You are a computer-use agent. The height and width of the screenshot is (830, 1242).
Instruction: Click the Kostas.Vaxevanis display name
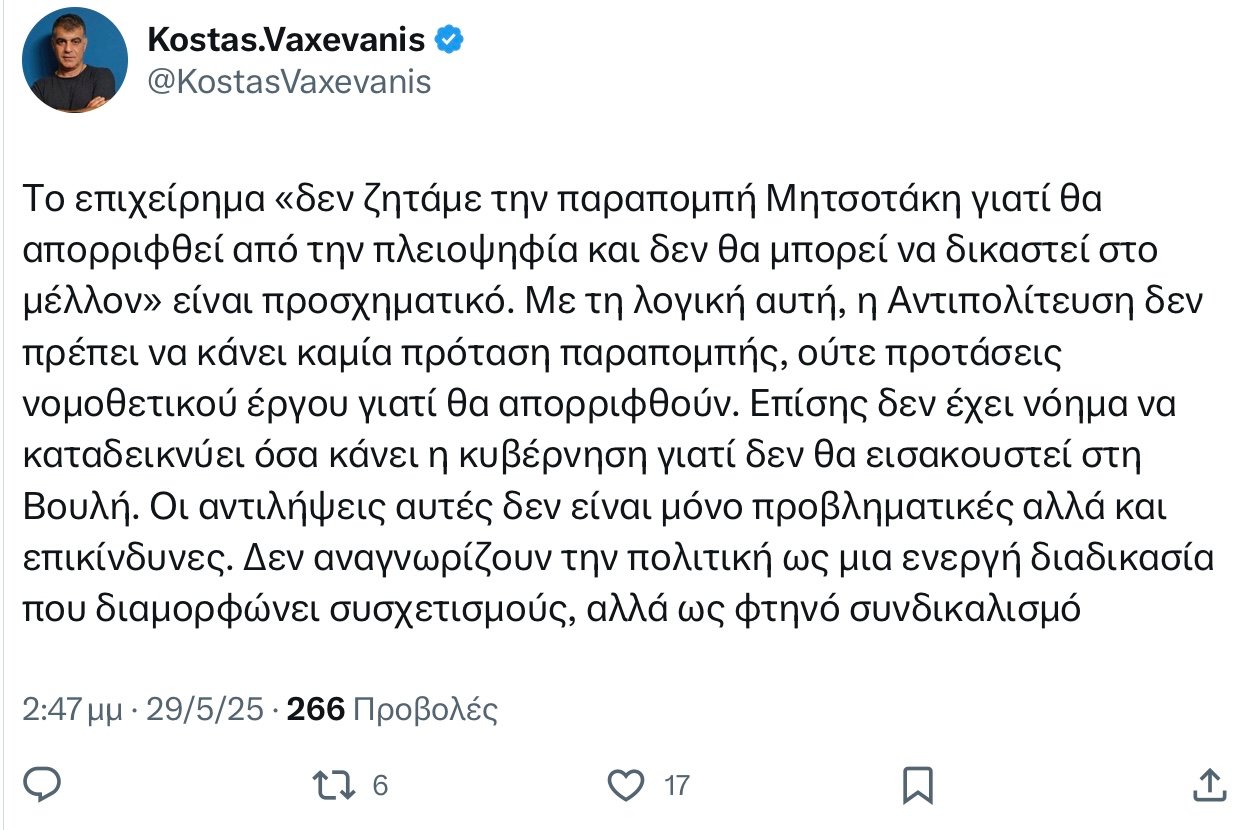[x=286, y=40]
